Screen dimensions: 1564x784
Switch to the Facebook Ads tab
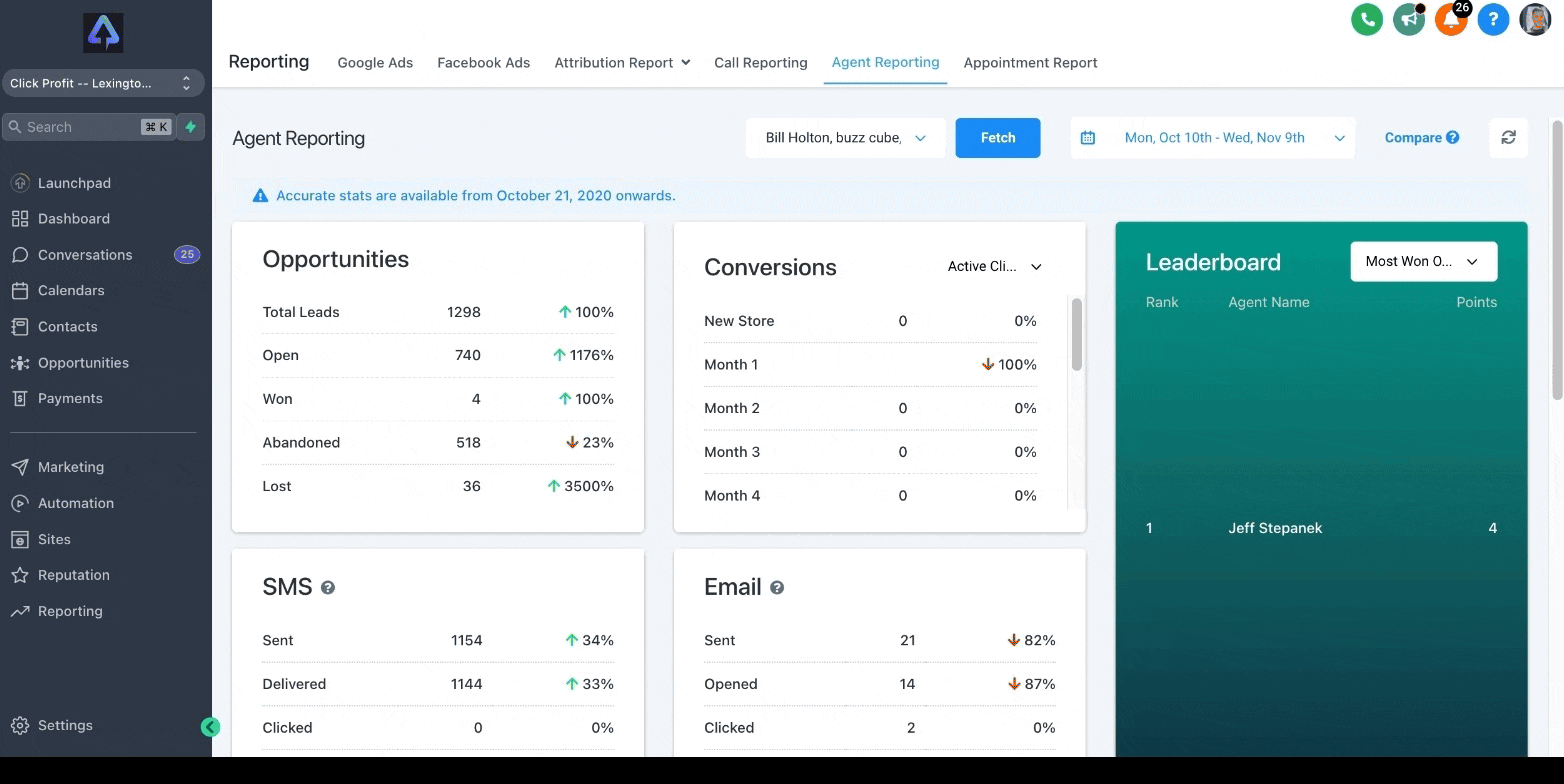pos(484,62)
